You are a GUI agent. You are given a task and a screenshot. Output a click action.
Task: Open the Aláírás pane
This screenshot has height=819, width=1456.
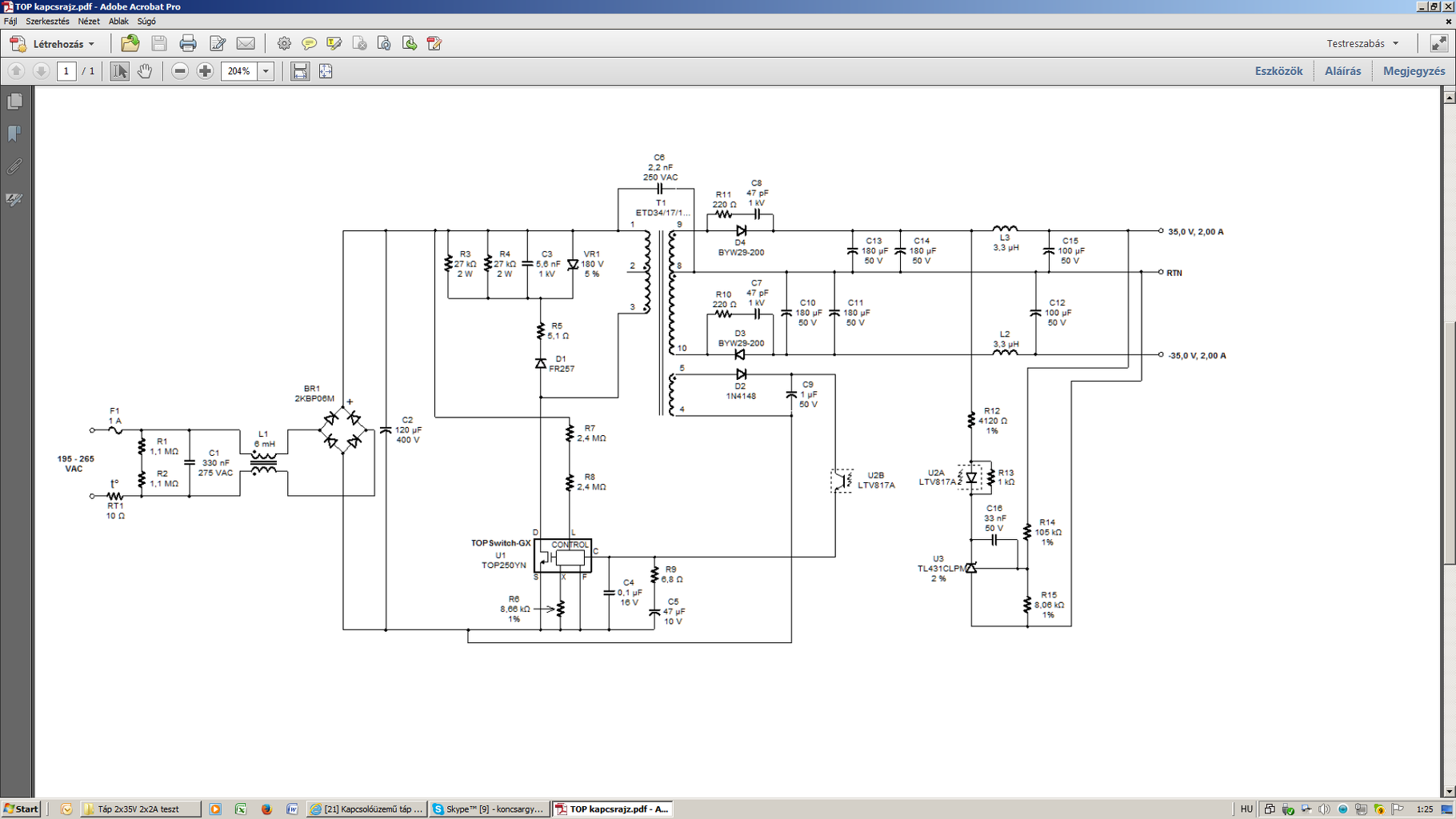pyautogui.click(x=1342, y=71)
